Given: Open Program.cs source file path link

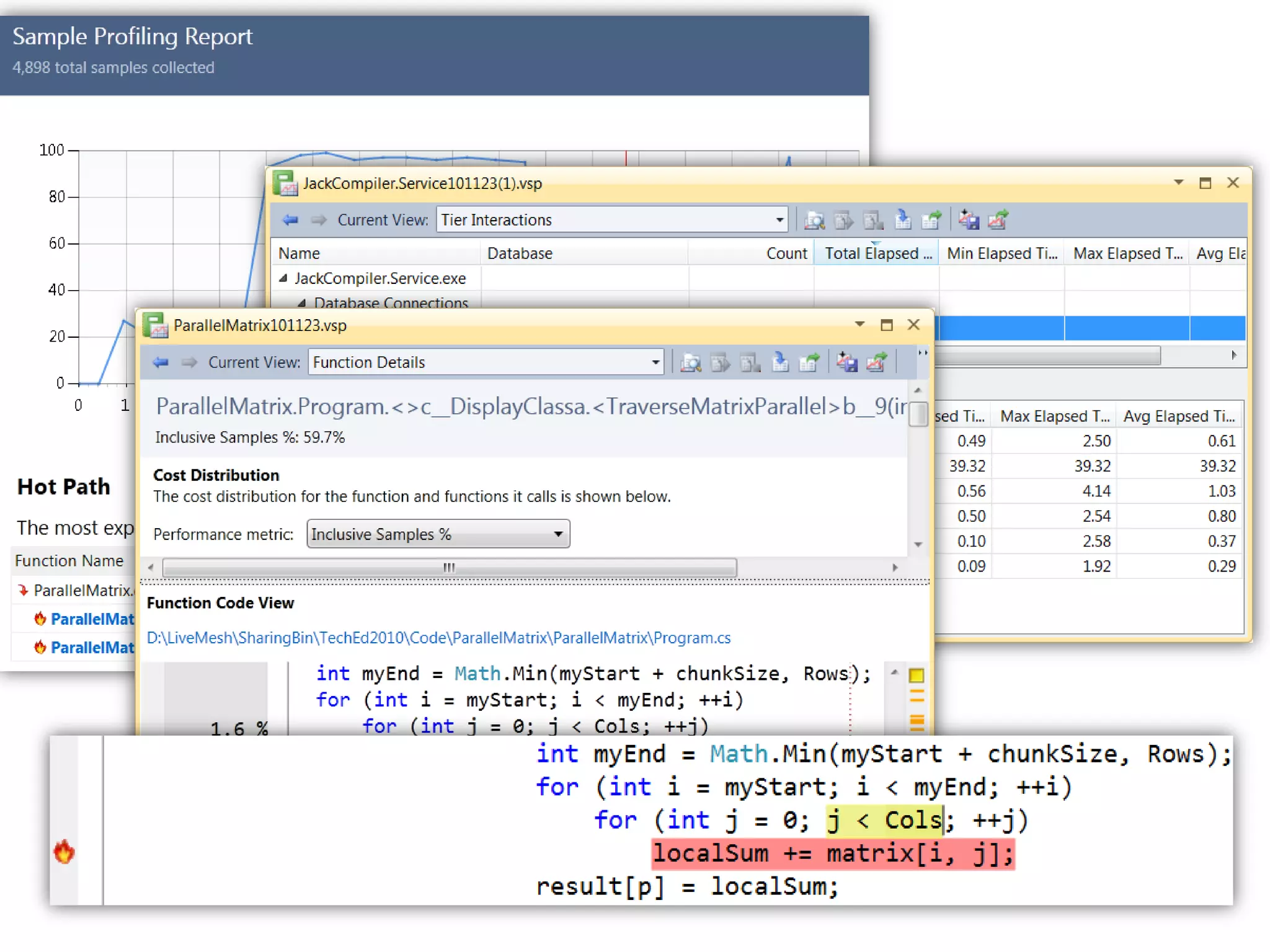Looking at the screenshot, I should pyautogui.click(x=438, y=638).
